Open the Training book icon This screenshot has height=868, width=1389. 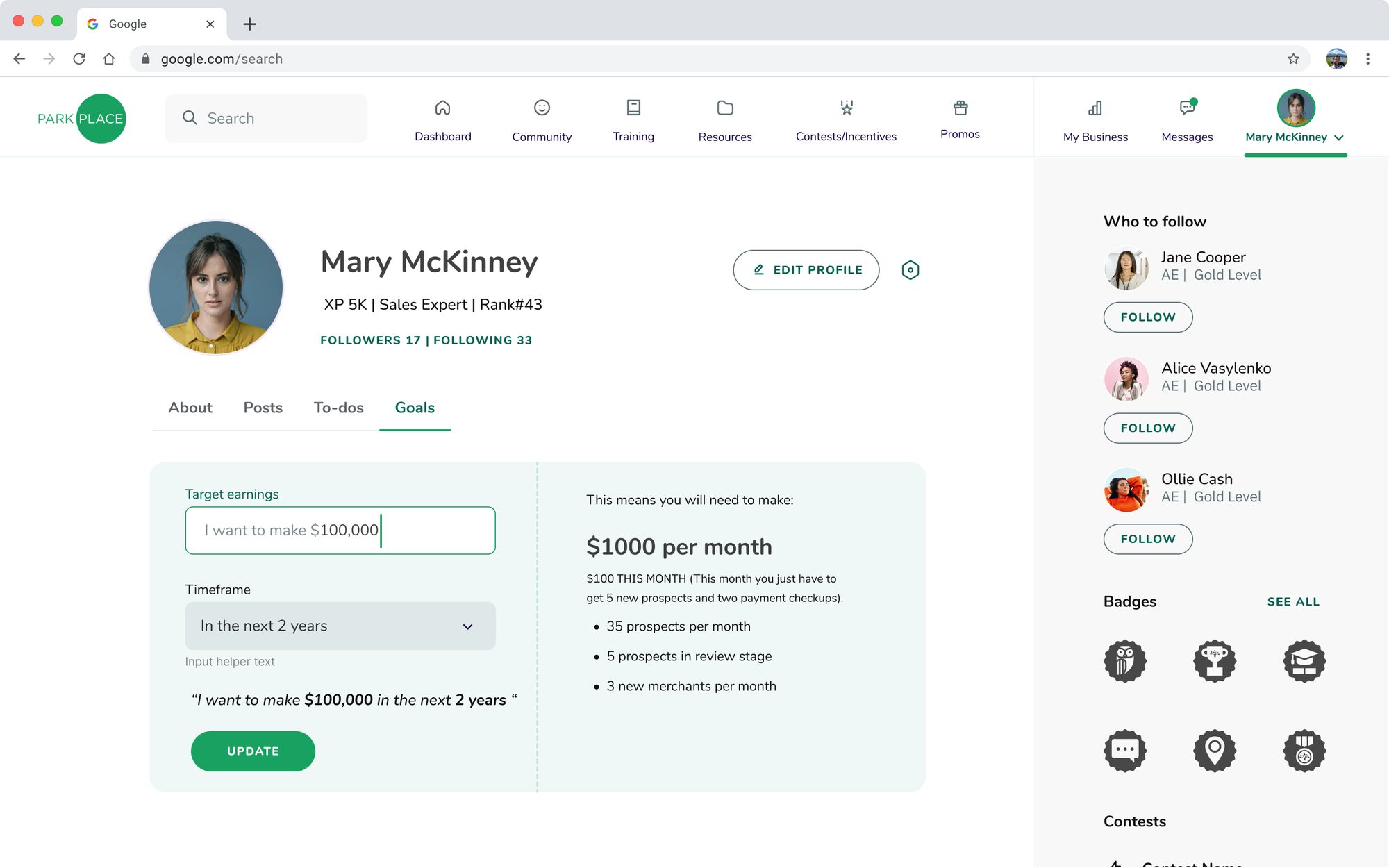pos(633,108)
